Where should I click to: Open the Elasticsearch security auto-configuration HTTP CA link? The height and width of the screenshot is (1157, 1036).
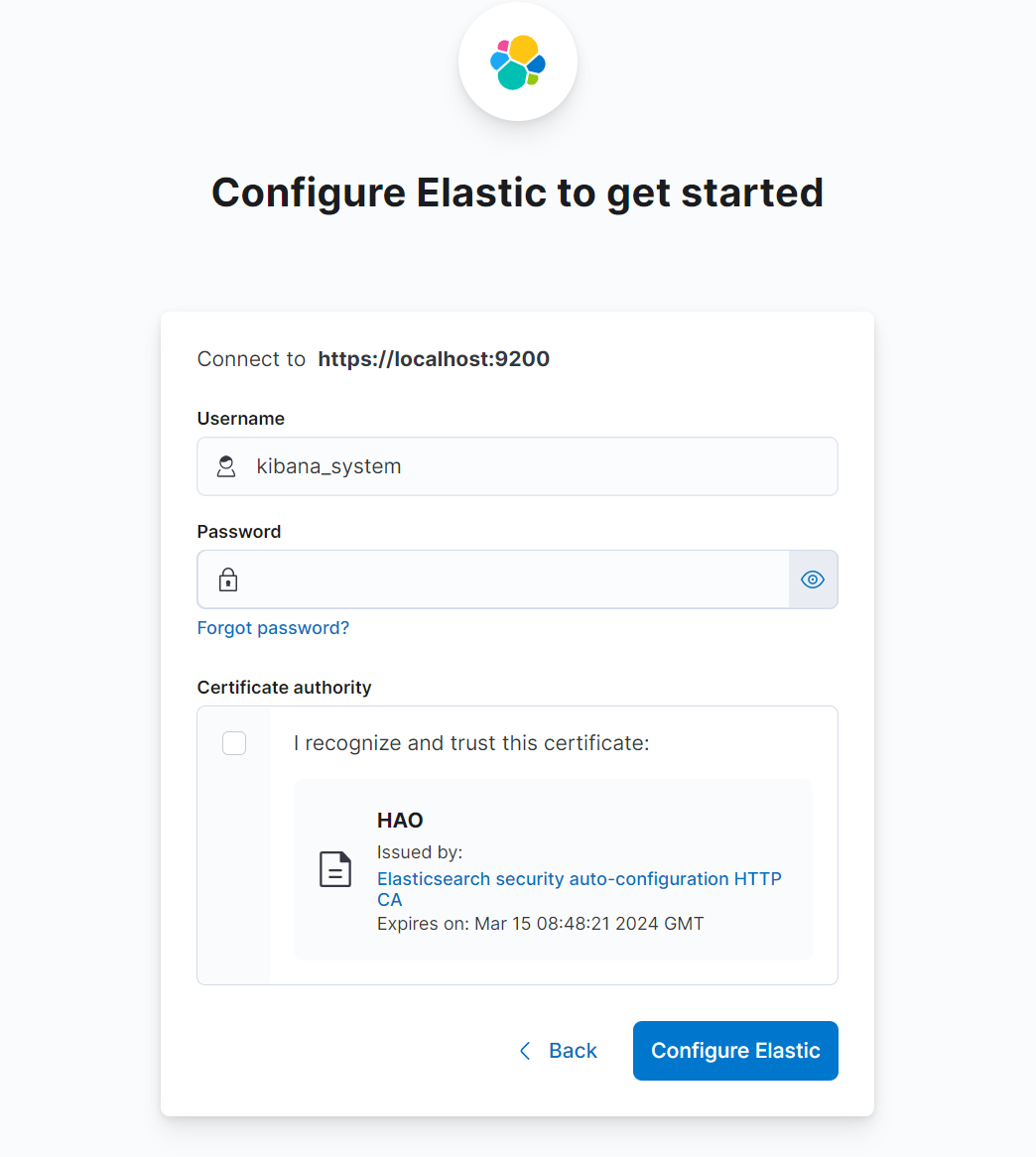pyautogui.click(x=579, y=879)
